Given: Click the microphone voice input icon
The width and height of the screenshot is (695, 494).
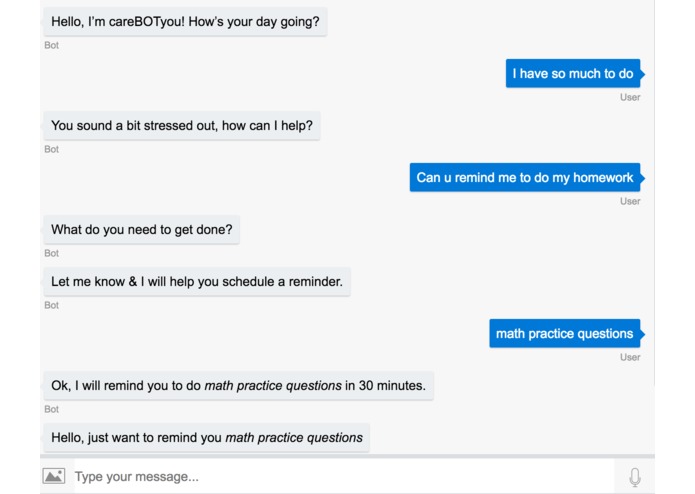Looking at the screenshot, I should click(635, 477).
